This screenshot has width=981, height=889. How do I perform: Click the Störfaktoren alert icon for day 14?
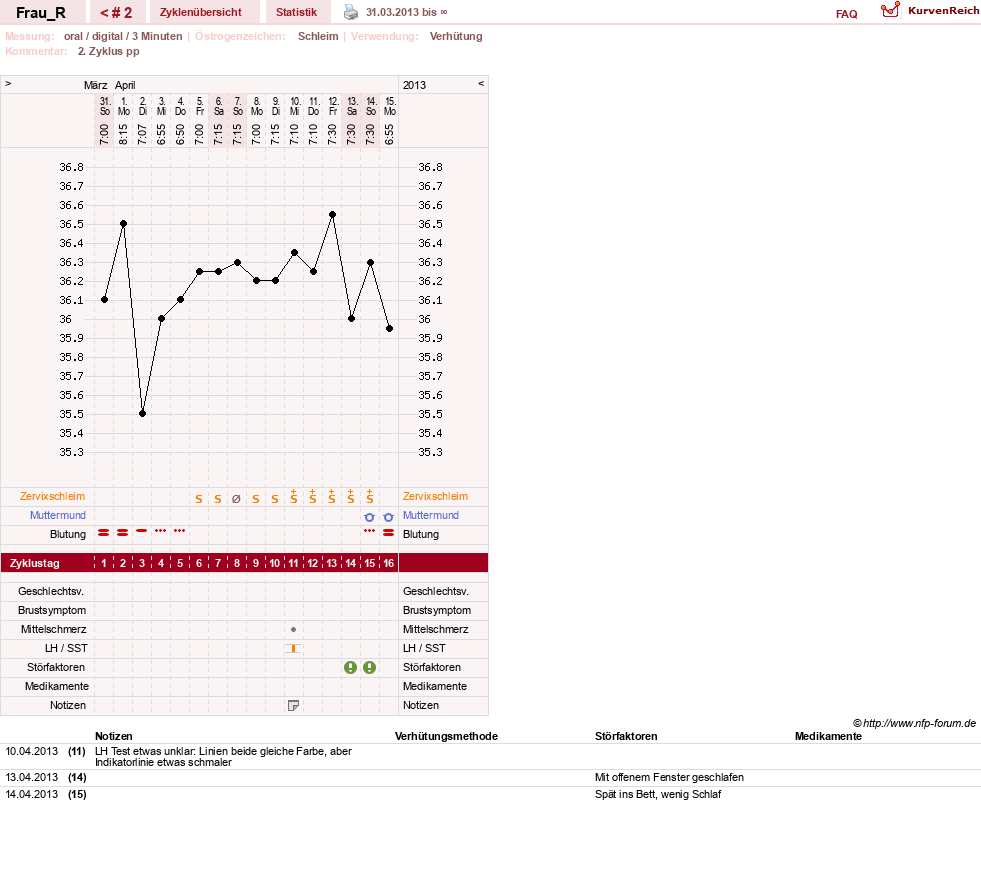point(350,668)
